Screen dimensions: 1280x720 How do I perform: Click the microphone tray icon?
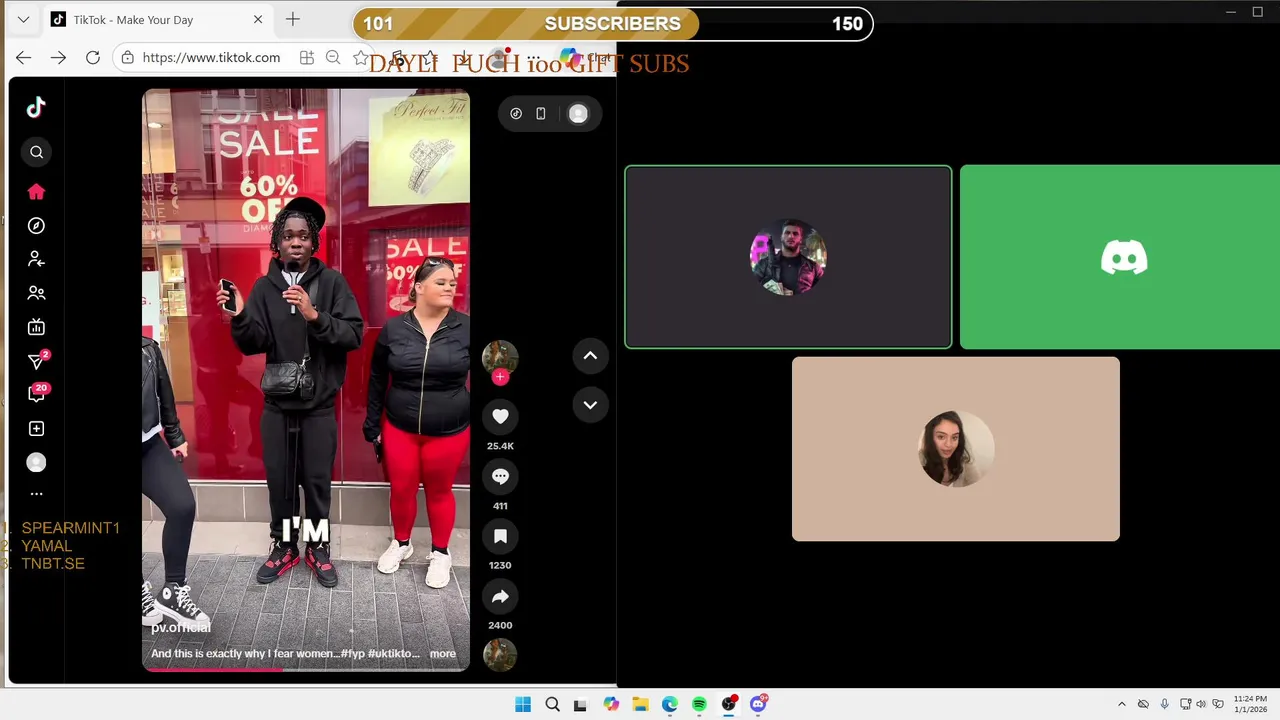1164,704
